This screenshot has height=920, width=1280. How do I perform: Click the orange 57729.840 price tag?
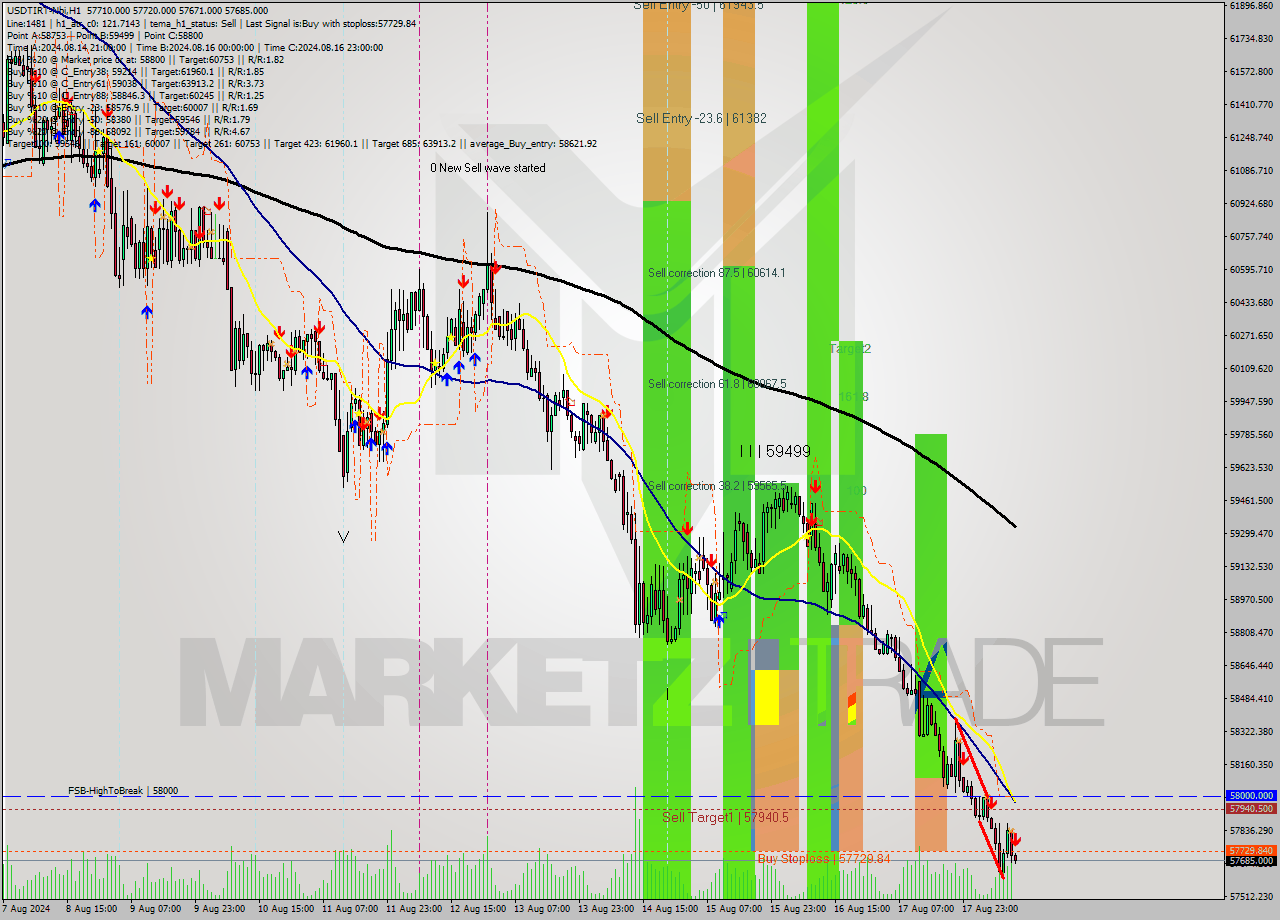coord(1251,850)
